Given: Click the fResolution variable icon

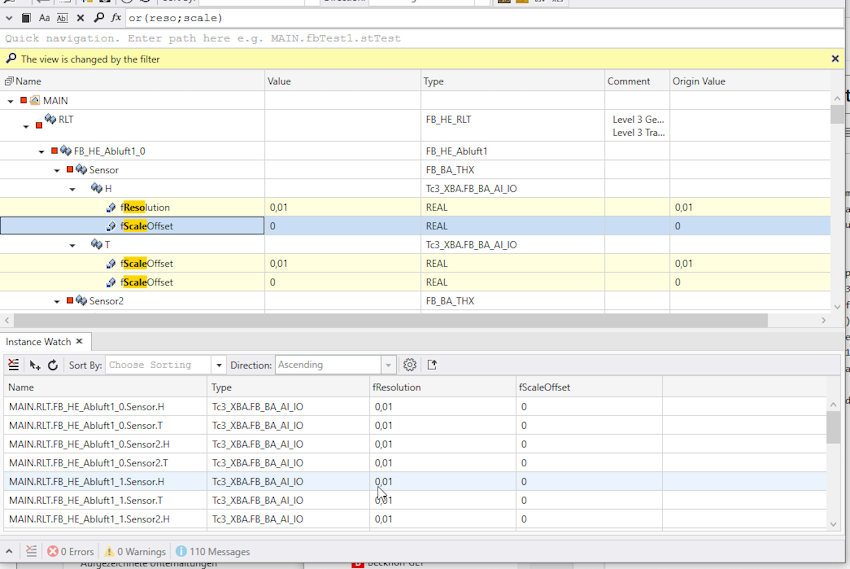Looking at the screenshot, I should click(111, 208).
